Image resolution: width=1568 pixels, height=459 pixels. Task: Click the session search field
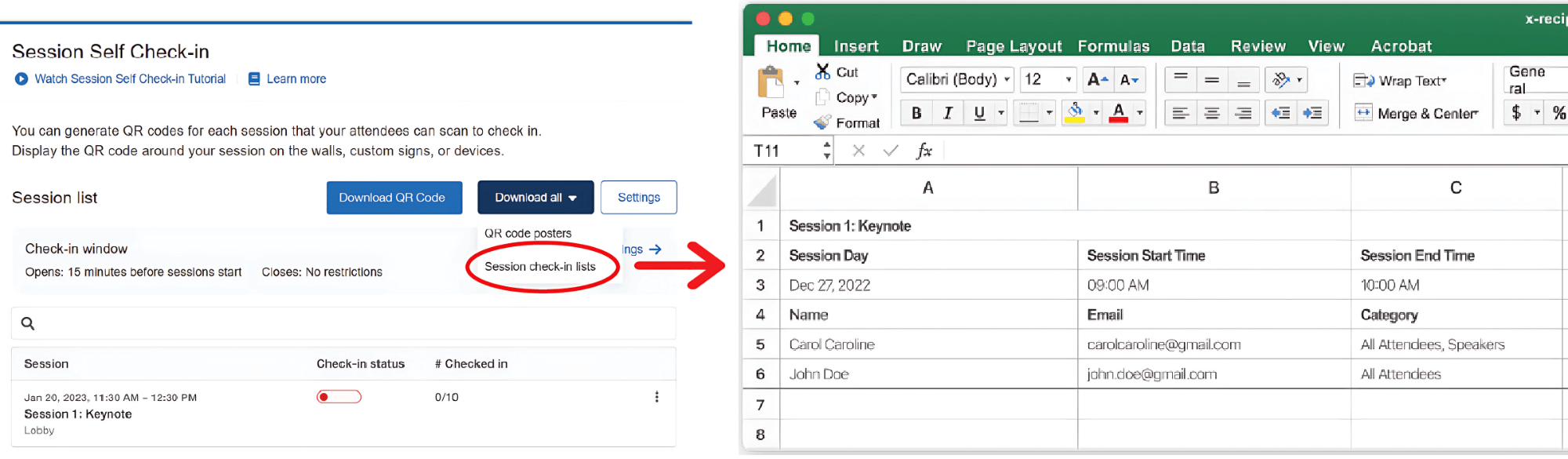point(343,323)
